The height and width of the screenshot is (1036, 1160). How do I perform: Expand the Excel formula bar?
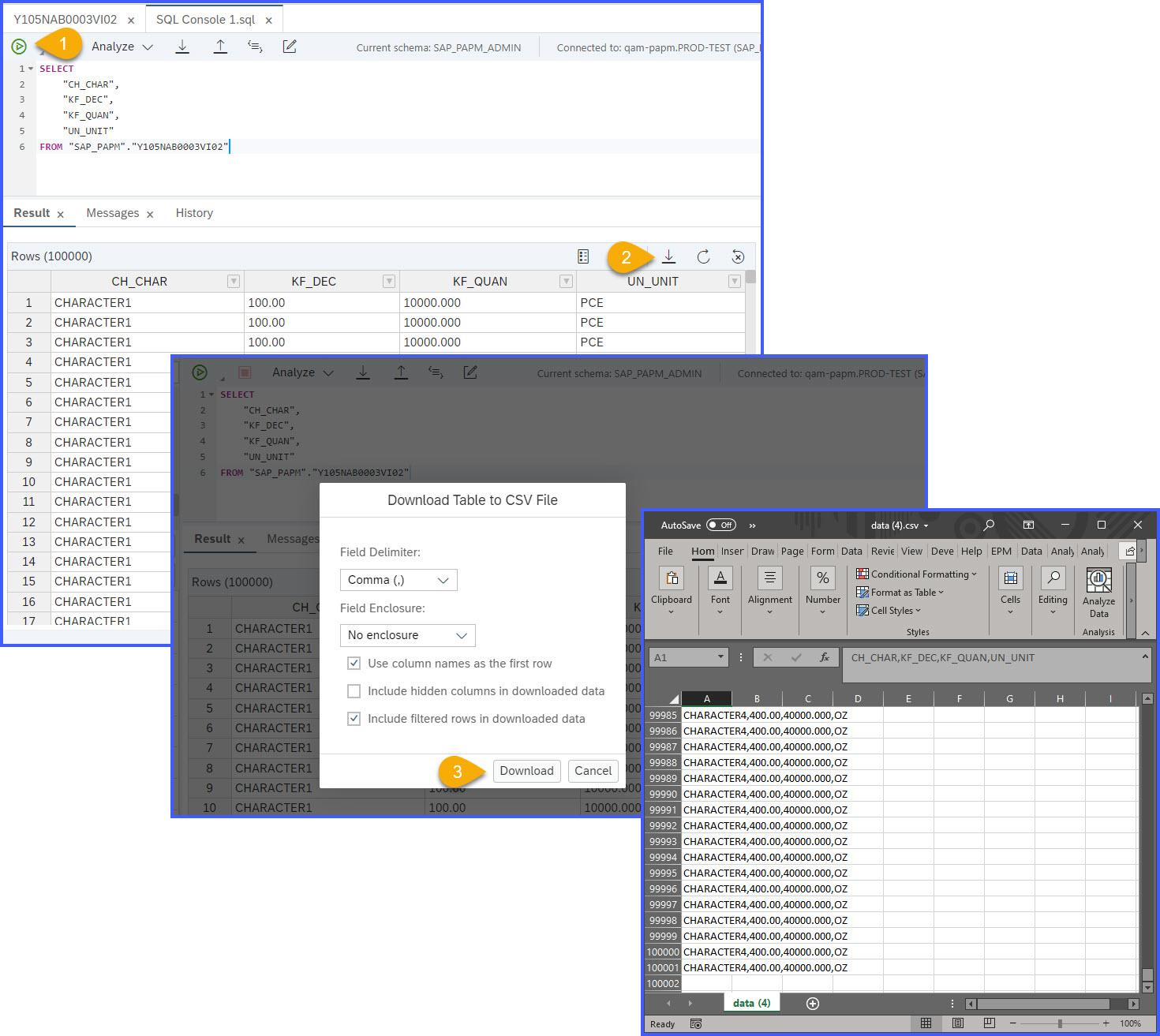pyautogui.click(x=1145, y=656)
